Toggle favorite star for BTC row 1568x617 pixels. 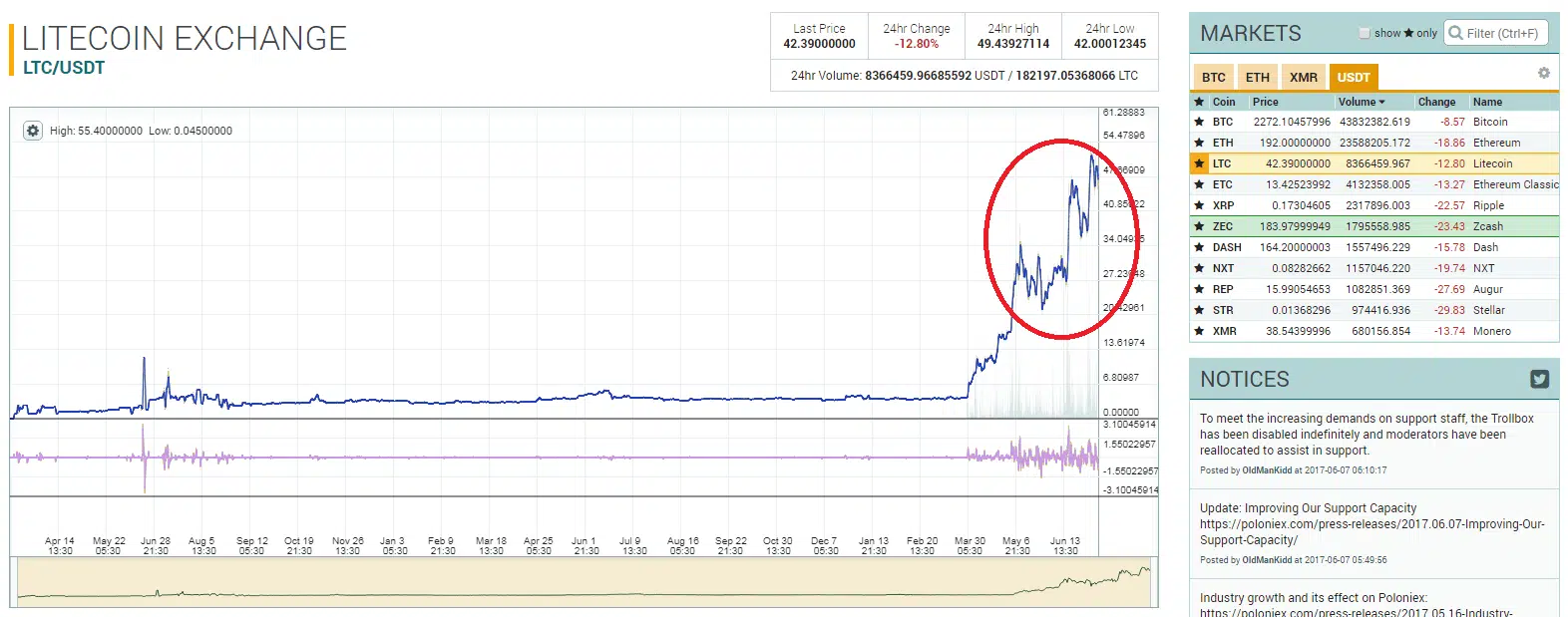[x=1199, y=122]
